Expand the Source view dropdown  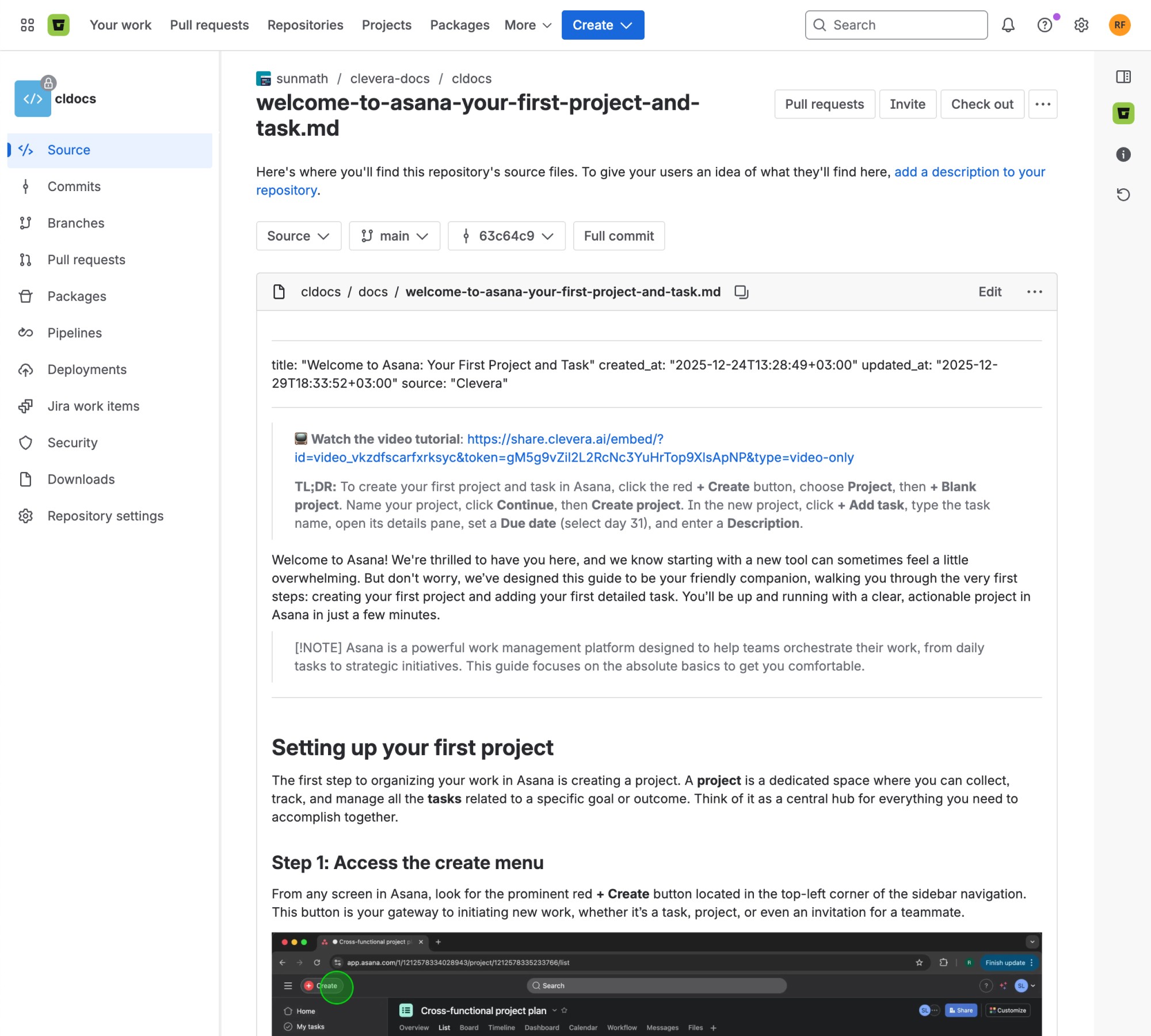pyautogui.click(x=298, y=236)
